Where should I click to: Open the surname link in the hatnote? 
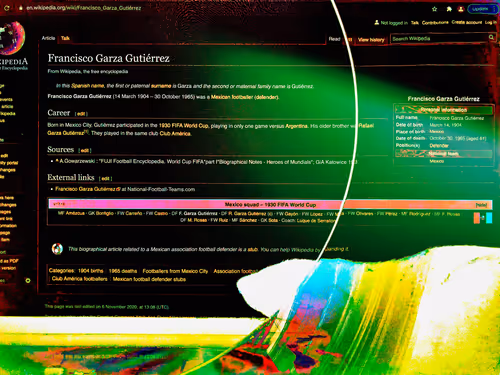[161, 86]
